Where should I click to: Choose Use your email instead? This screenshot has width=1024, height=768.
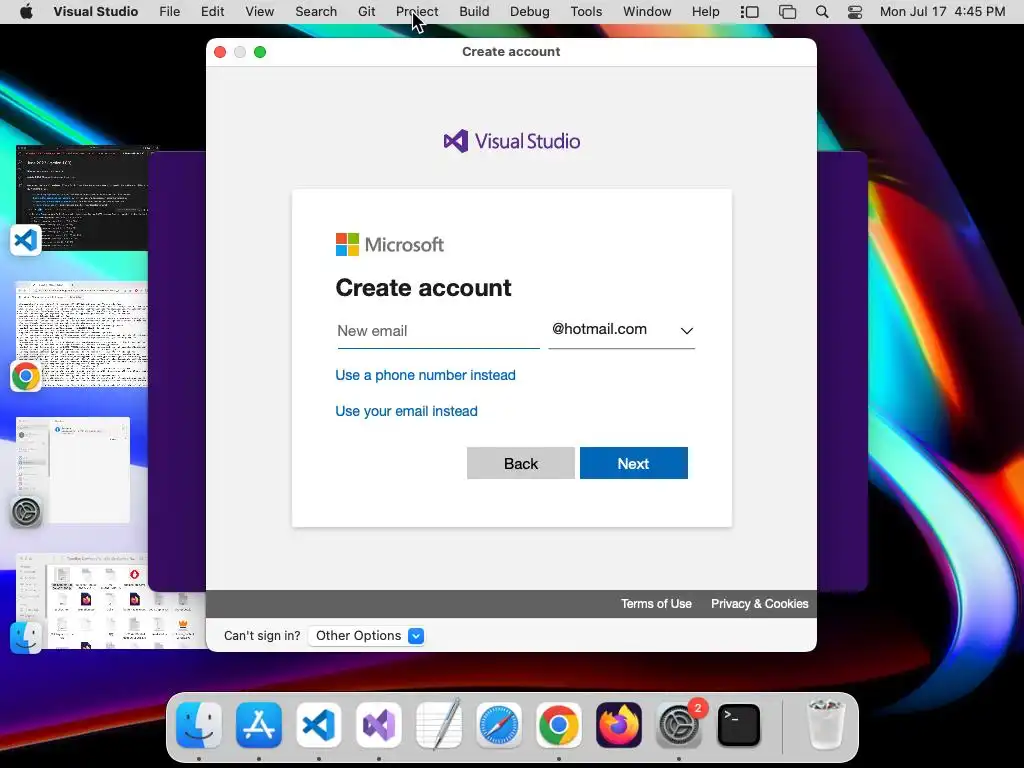(x=406, y=411)
